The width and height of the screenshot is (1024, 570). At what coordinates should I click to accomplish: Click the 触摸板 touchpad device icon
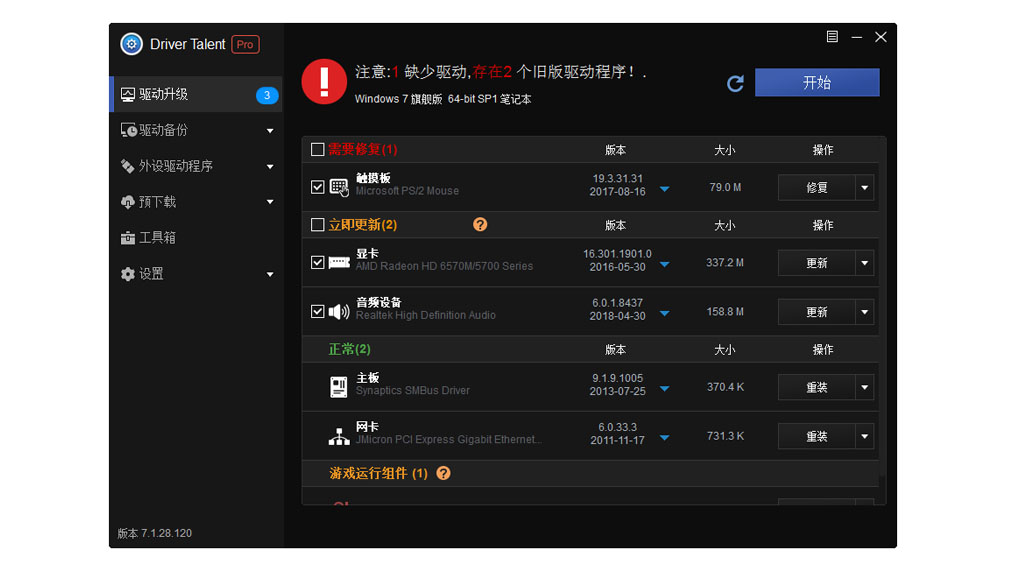pos(339,187)
